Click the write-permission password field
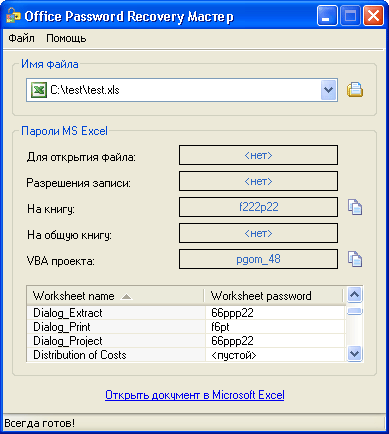The height and width of the screenshot is (434, 389). [258, 181]
